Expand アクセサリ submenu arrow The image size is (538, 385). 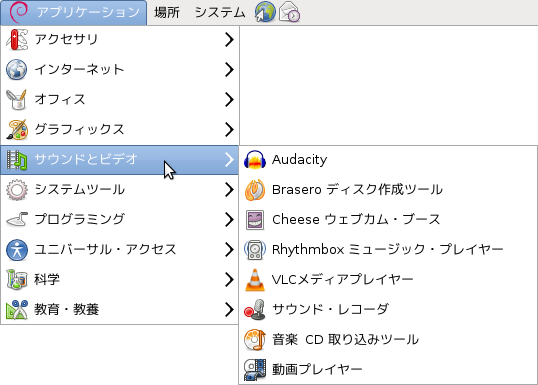(x=229, y=39)
